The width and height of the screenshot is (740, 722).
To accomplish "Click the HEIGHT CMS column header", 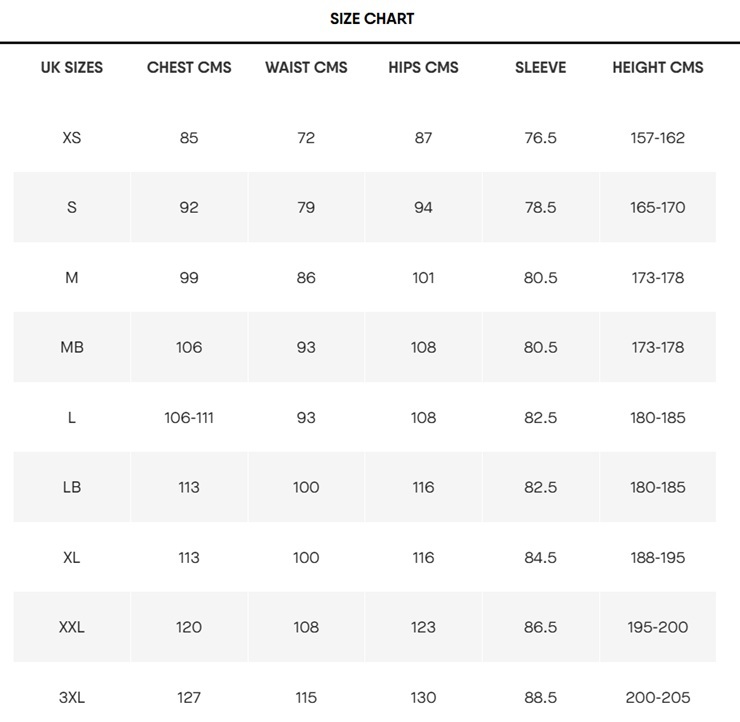I will pos(657,67).
